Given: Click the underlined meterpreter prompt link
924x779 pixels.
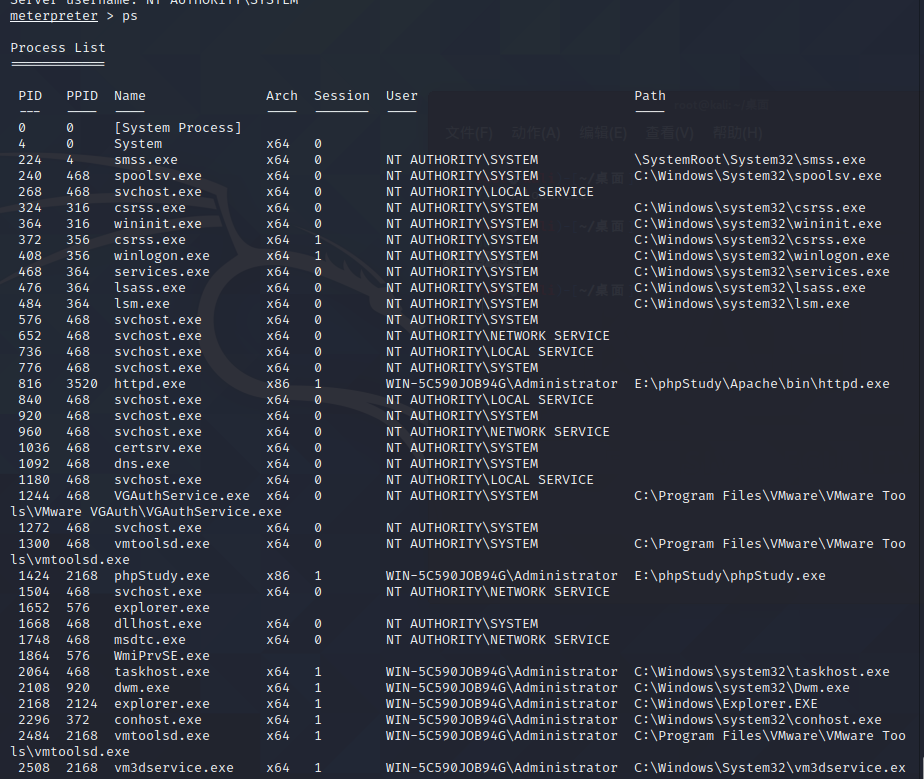Looking at the screenshot, I should (x=53, y=15).
